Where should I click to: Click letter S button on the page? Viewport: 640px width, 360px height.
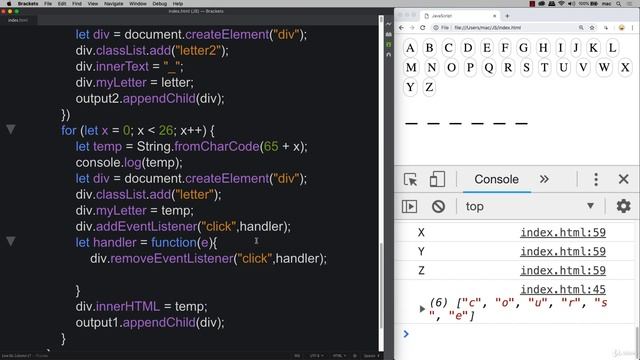point(527,67)
